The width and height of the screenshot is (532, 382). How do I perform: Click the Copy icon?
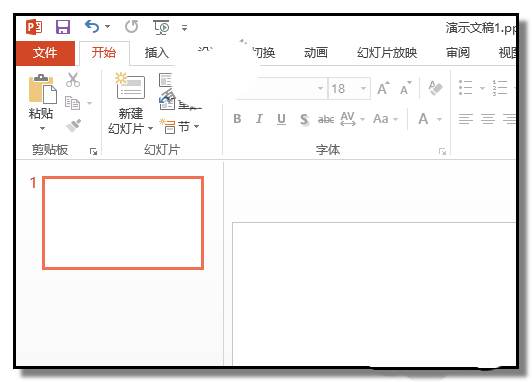(x=72, y=103)
